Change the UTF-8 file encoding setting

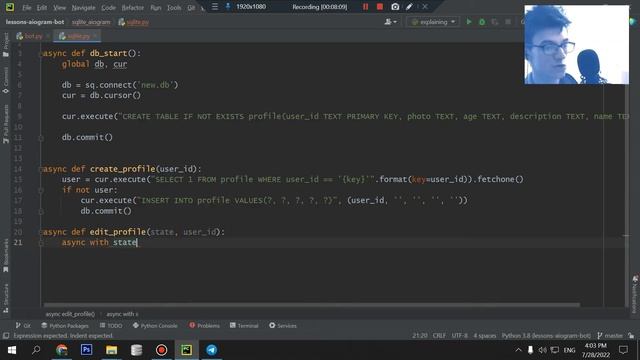pyautogui.click(x=460, y=336)
